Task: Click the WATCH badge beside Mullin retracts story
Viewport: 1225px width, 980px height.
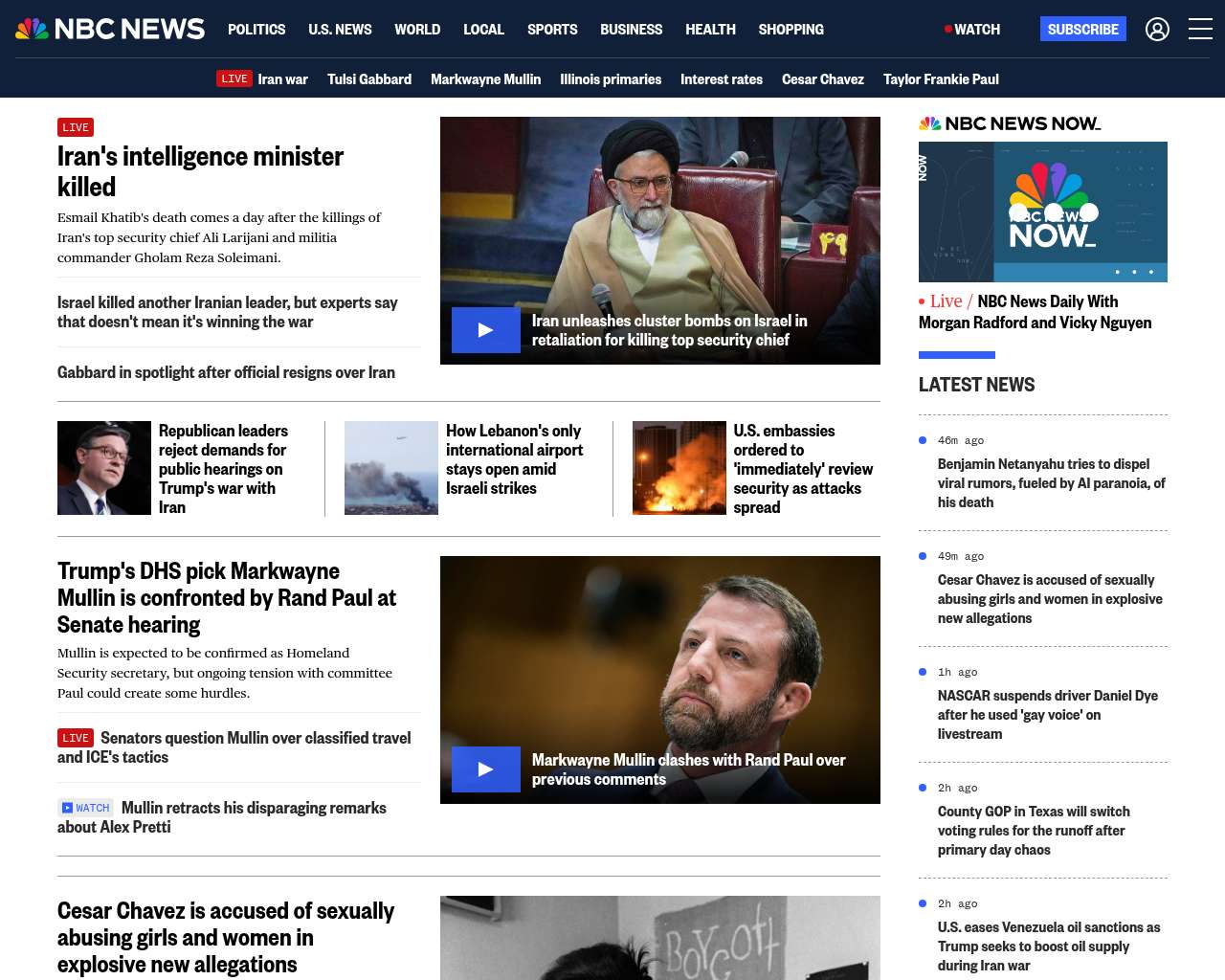Action: pos(85,808)
